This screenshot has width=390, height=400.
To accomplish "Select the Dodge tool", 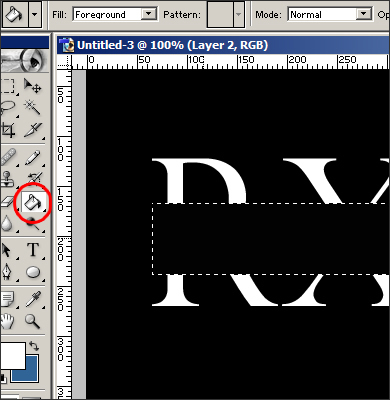I will point(33,223).
